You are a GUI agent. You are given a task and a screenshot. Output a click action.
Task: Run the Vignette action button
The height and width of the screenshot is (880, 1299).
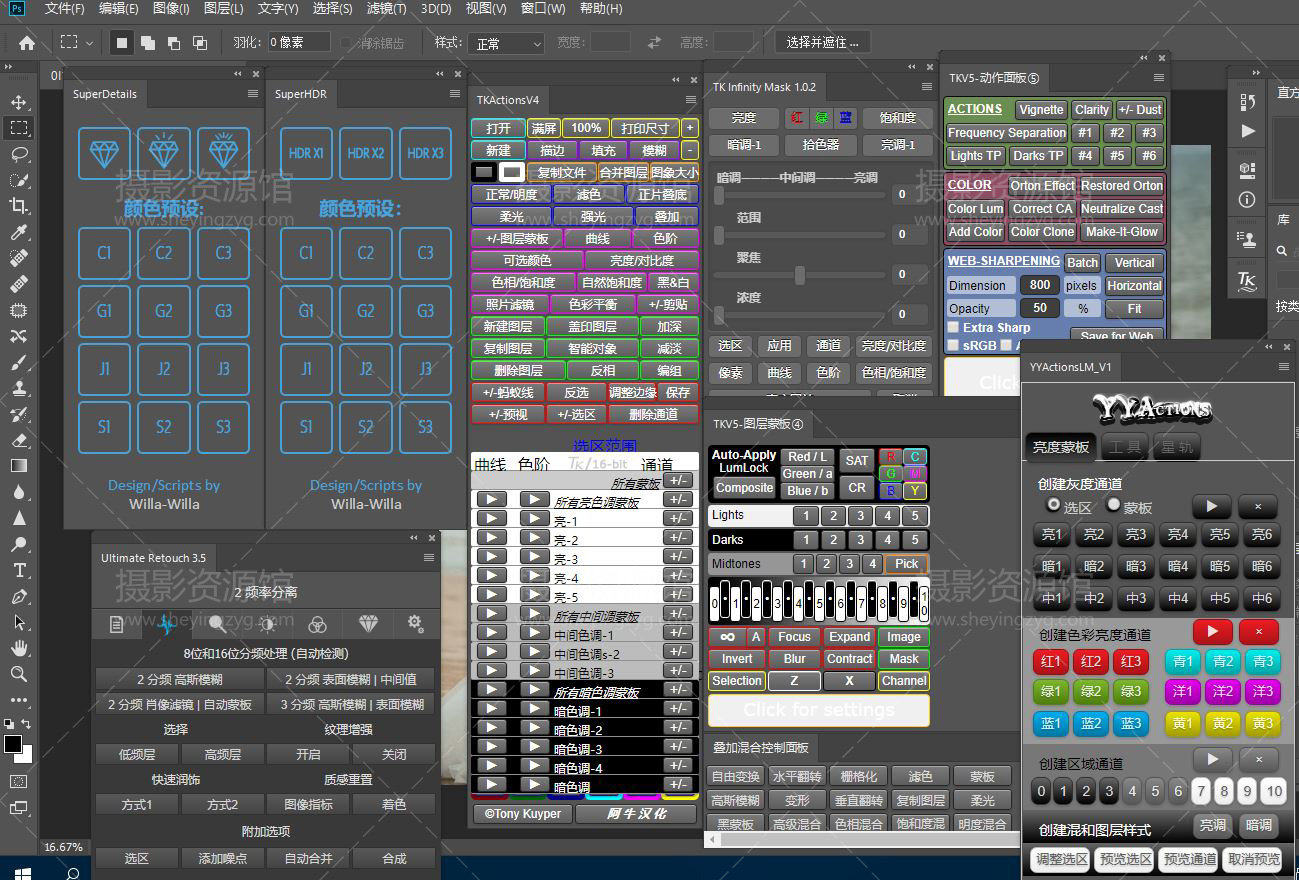click(1042, 110)
